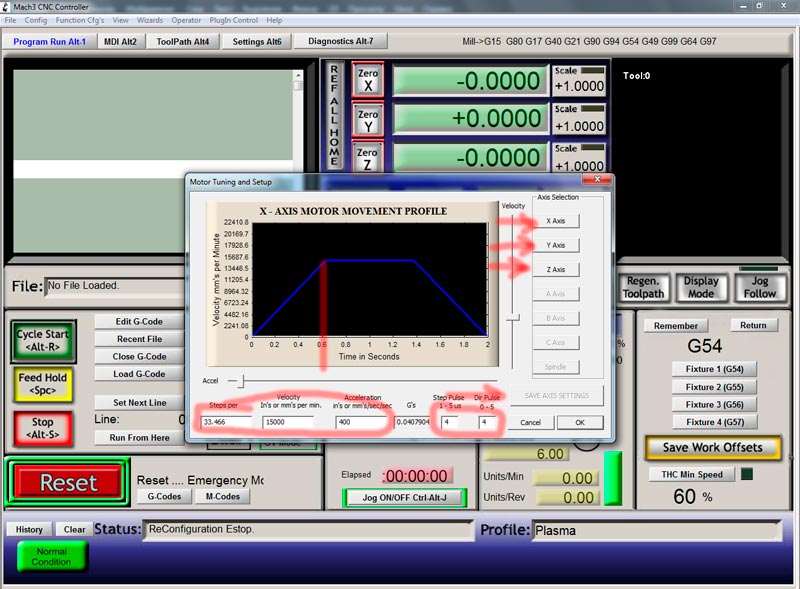Click the Cycle Start button
Screen dimensions: 800x589
coord(43,340)
